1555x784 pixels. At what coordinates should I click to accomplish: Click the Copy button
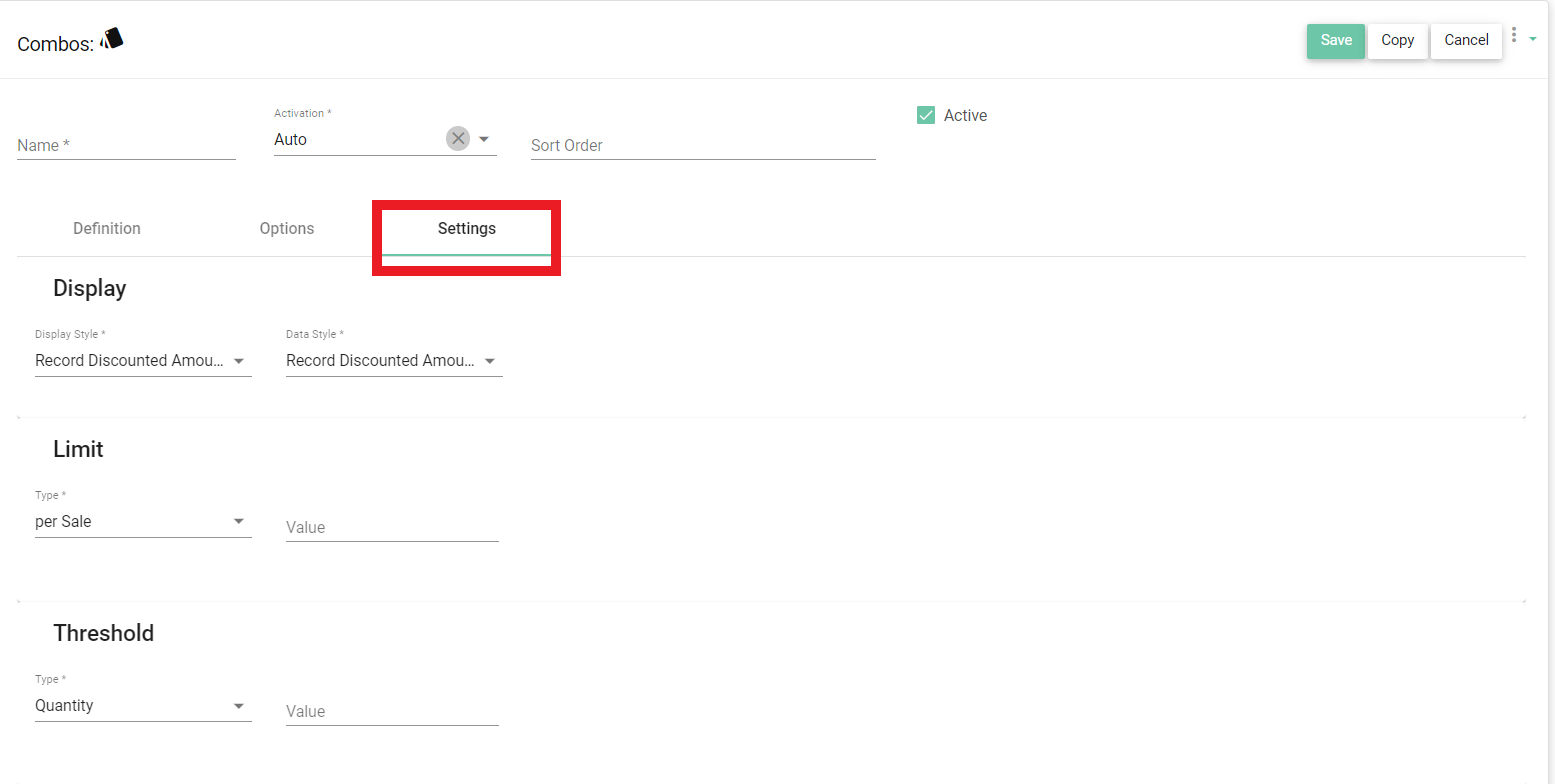(1397, 41)
